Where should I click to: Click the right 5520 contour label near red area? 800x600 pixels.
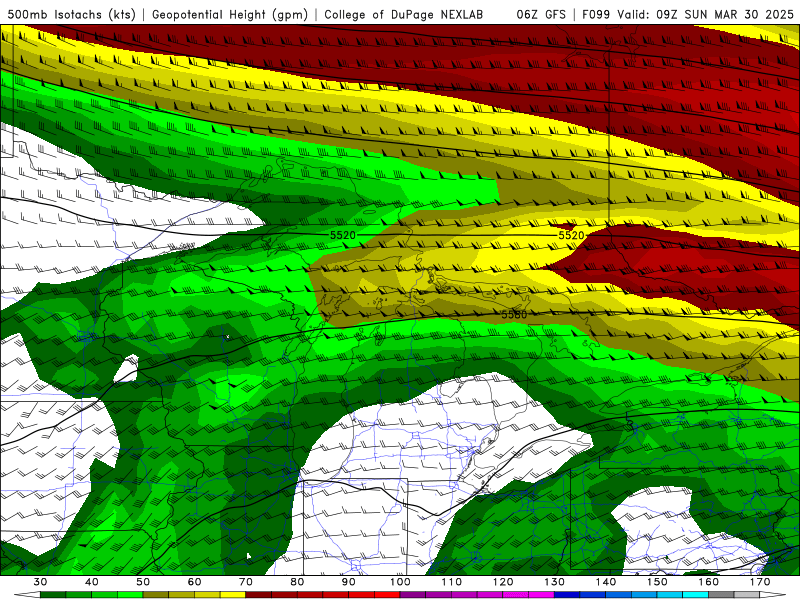(x=571, y=235)
